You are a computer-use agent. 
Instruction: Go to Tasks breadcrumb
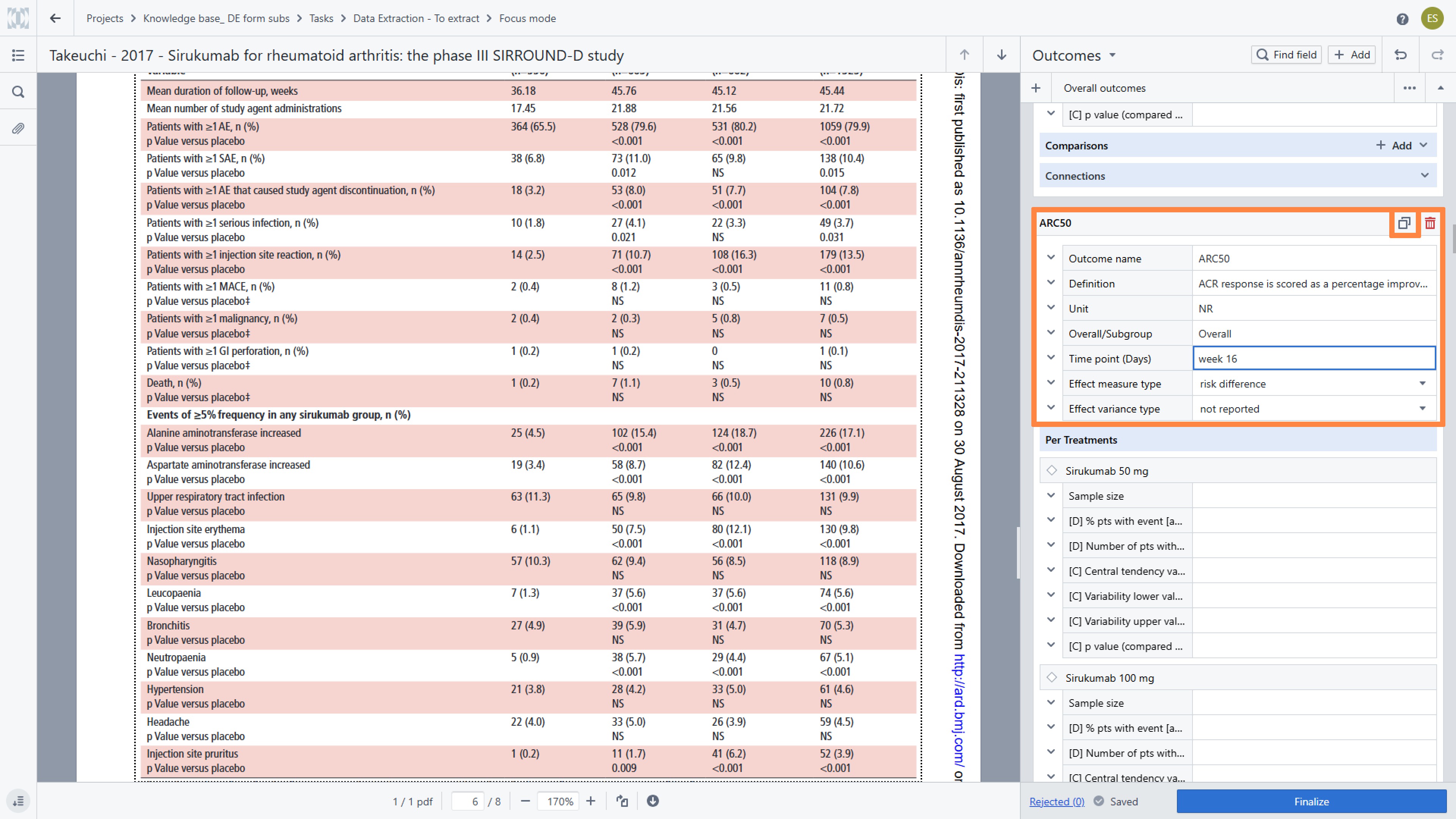321,18
